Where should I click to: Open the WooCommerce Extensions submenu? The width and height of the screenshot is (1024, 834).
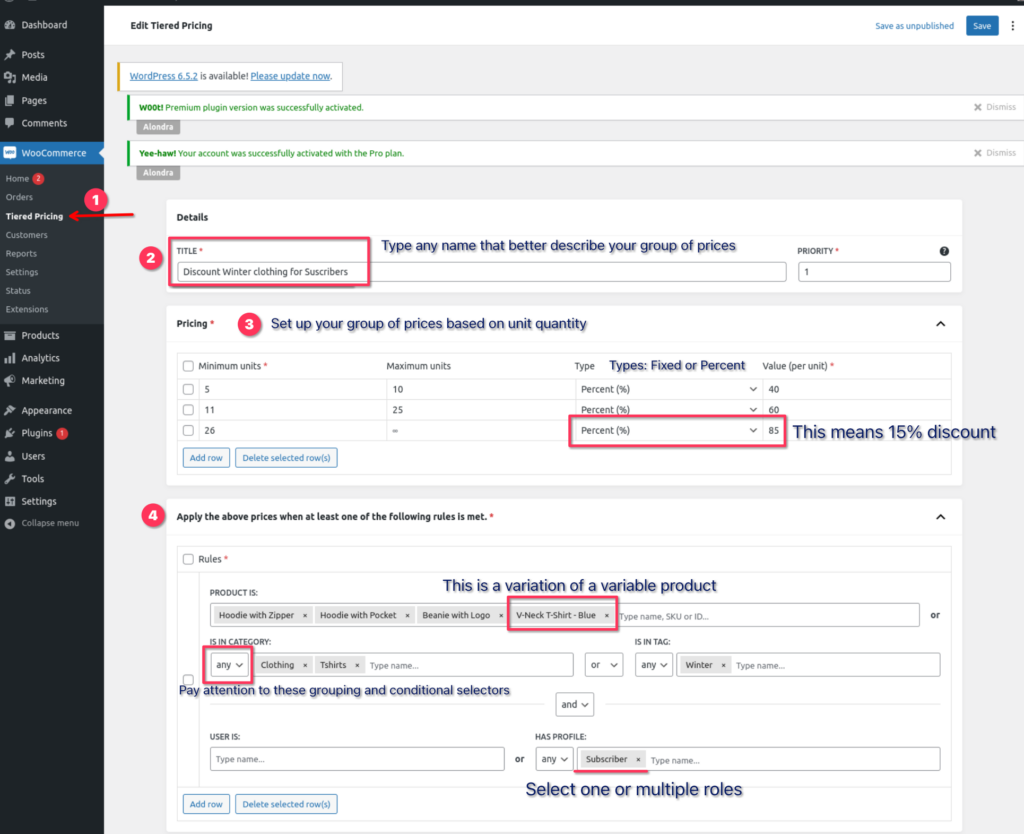(x=27, y=310)
